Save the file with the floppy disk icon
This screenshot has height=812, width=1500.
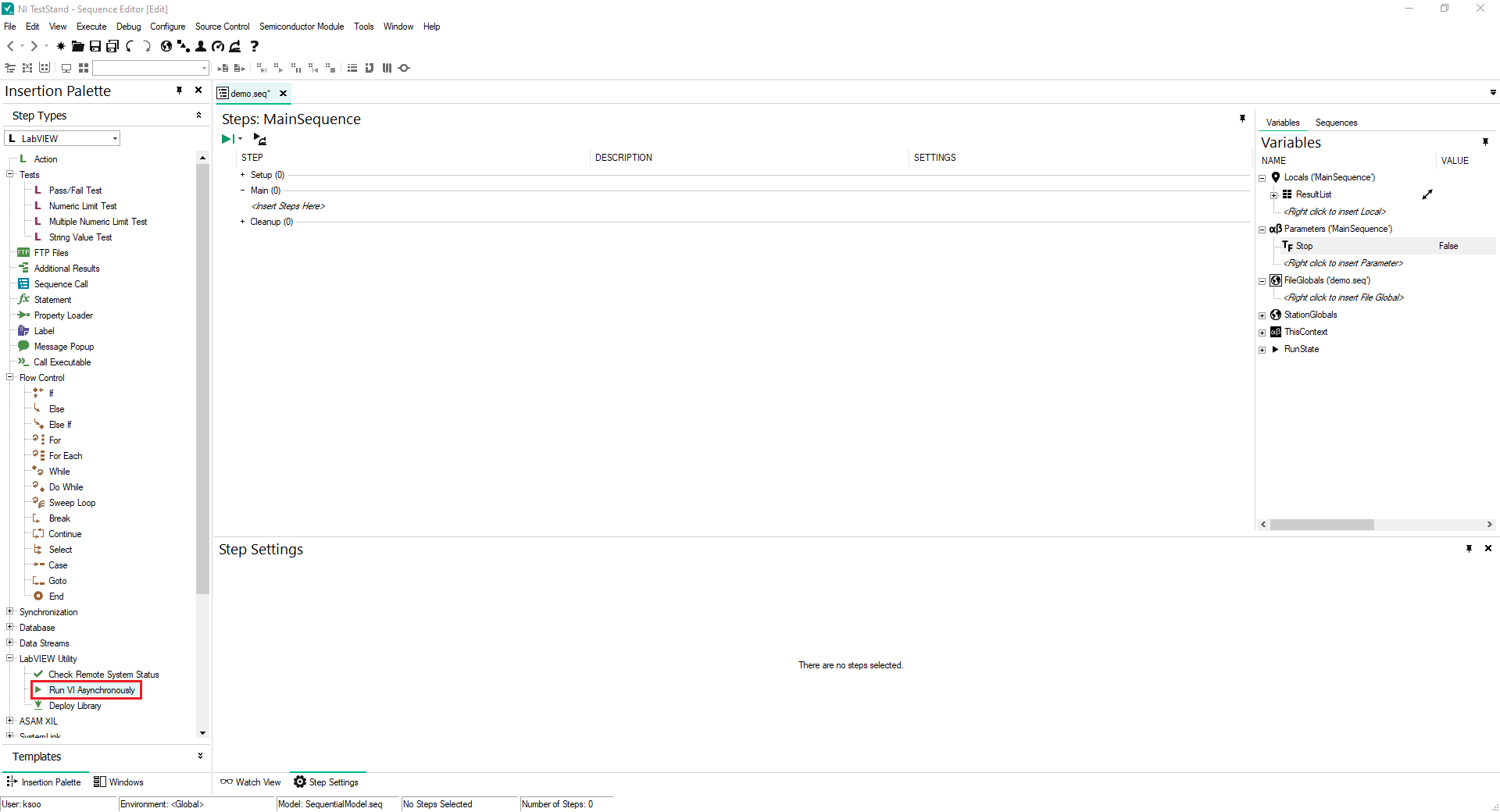(x=95, y=47)
